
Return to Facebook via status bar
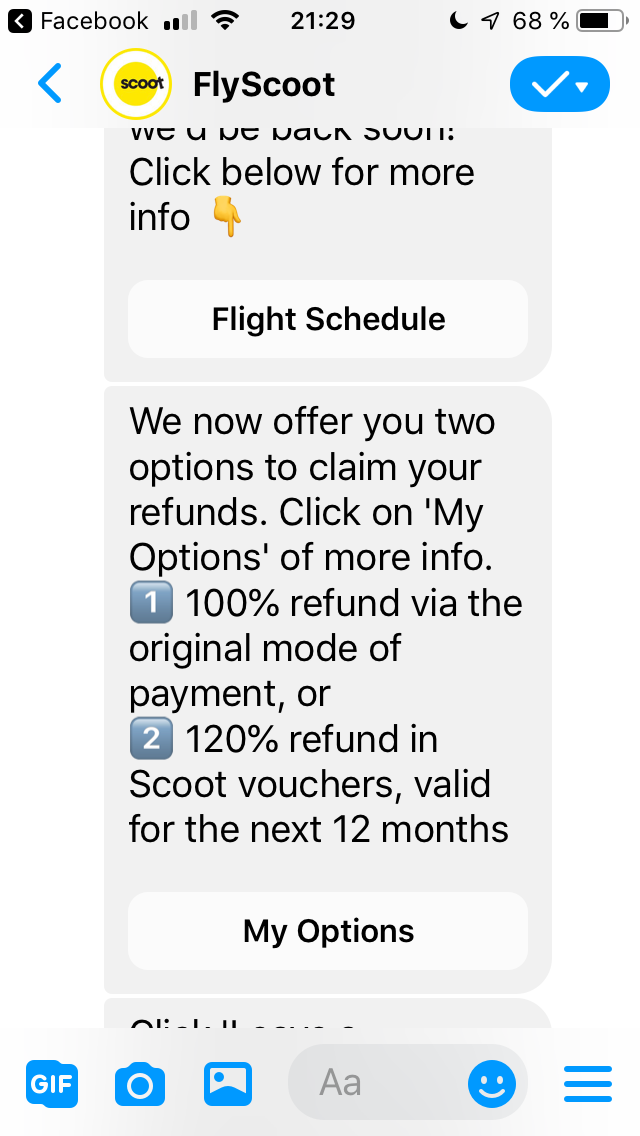pos(78,21)
